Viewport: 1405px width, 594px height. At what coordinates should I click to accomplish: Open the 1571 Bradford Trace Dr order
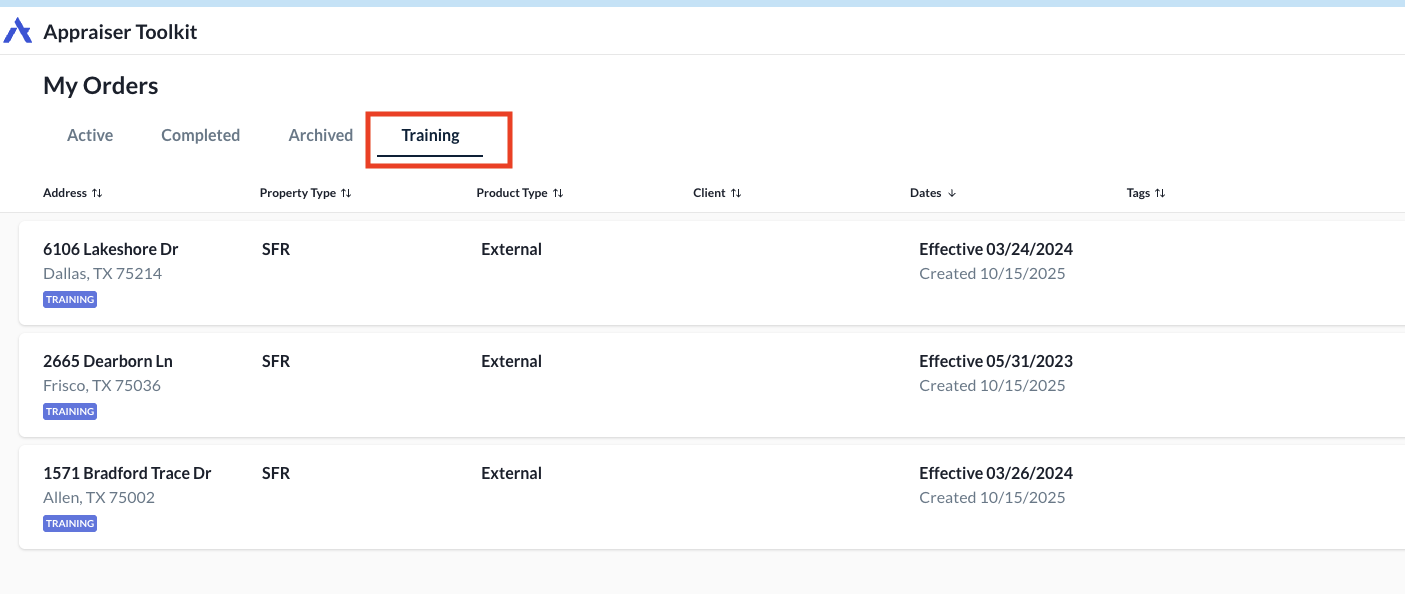712,497
